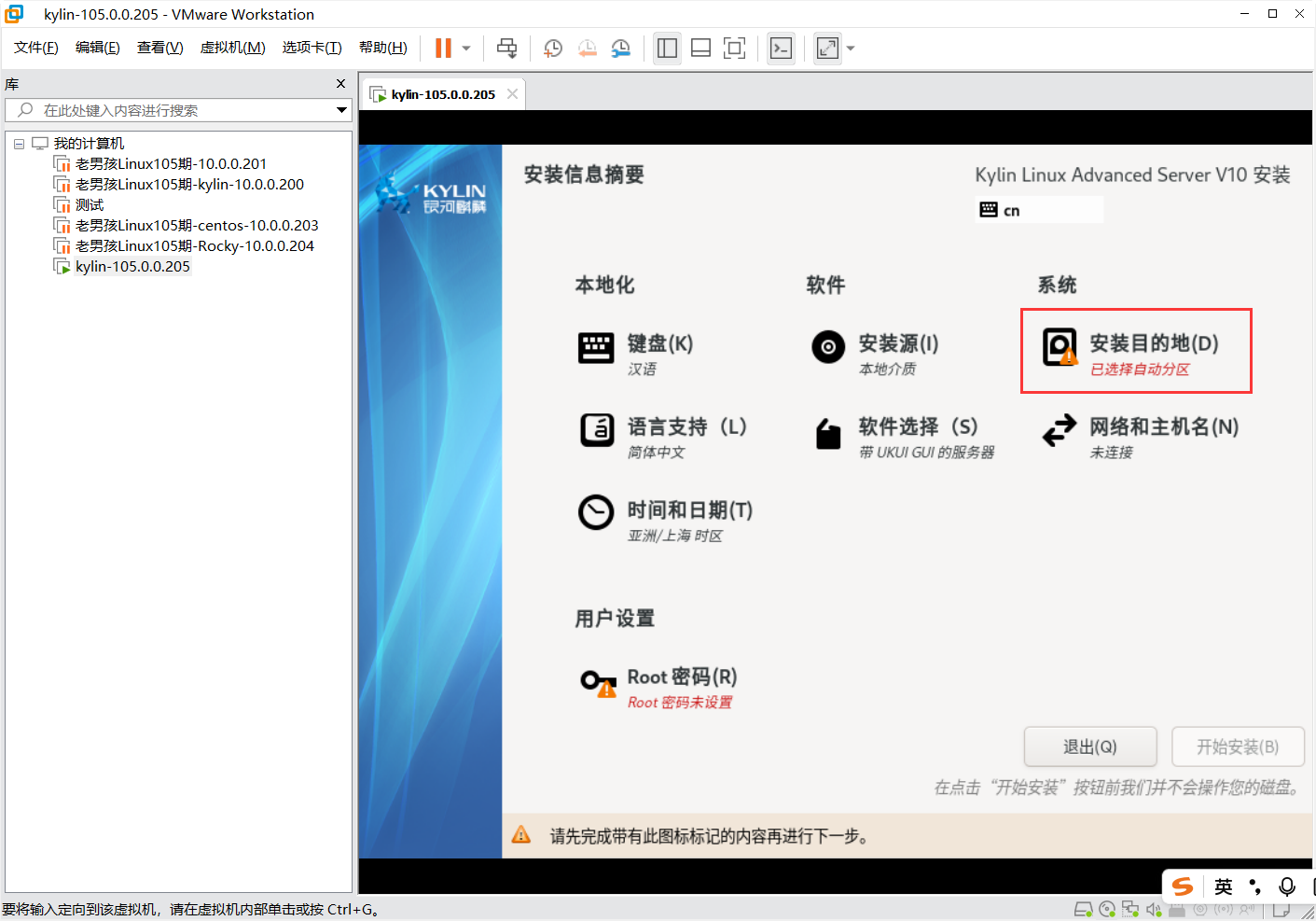Click the send Ctrl+Alt+Del toolbar icon
The width and height of the screenshot is (1316, 921).
click(x=506, y=49)
